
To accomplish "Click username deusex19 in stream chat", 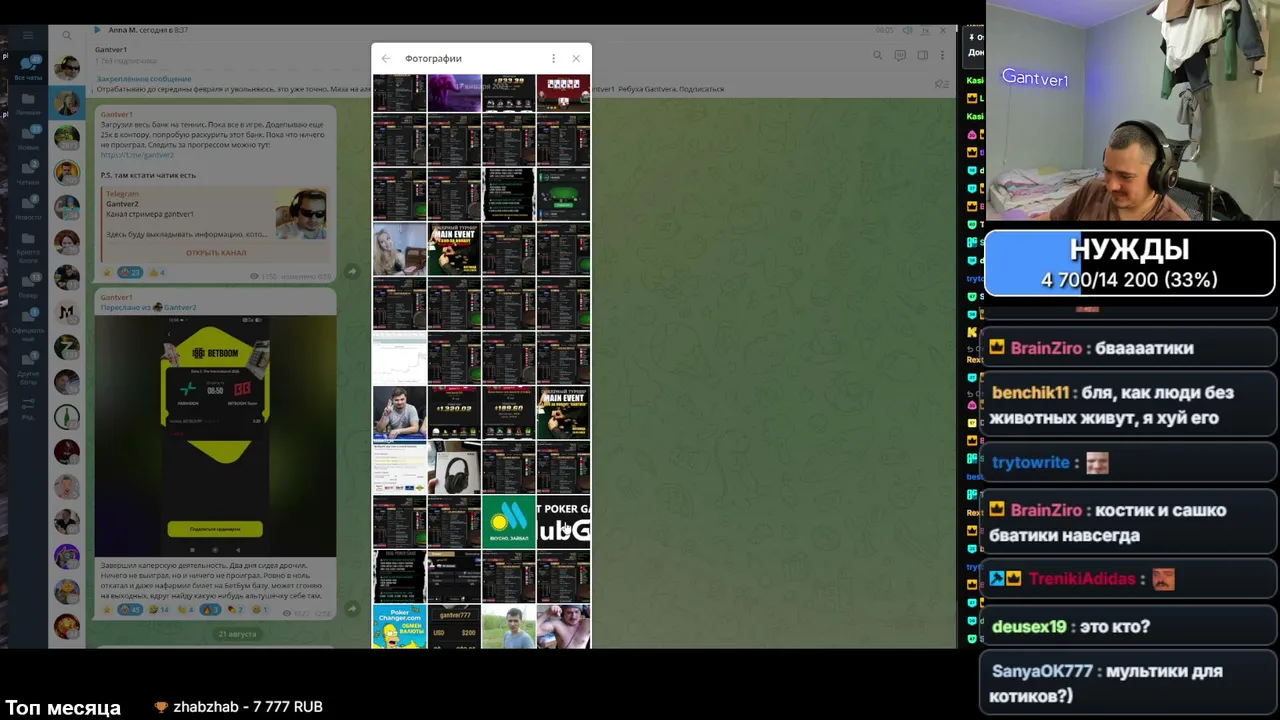I will click(x=1029, y=627).
